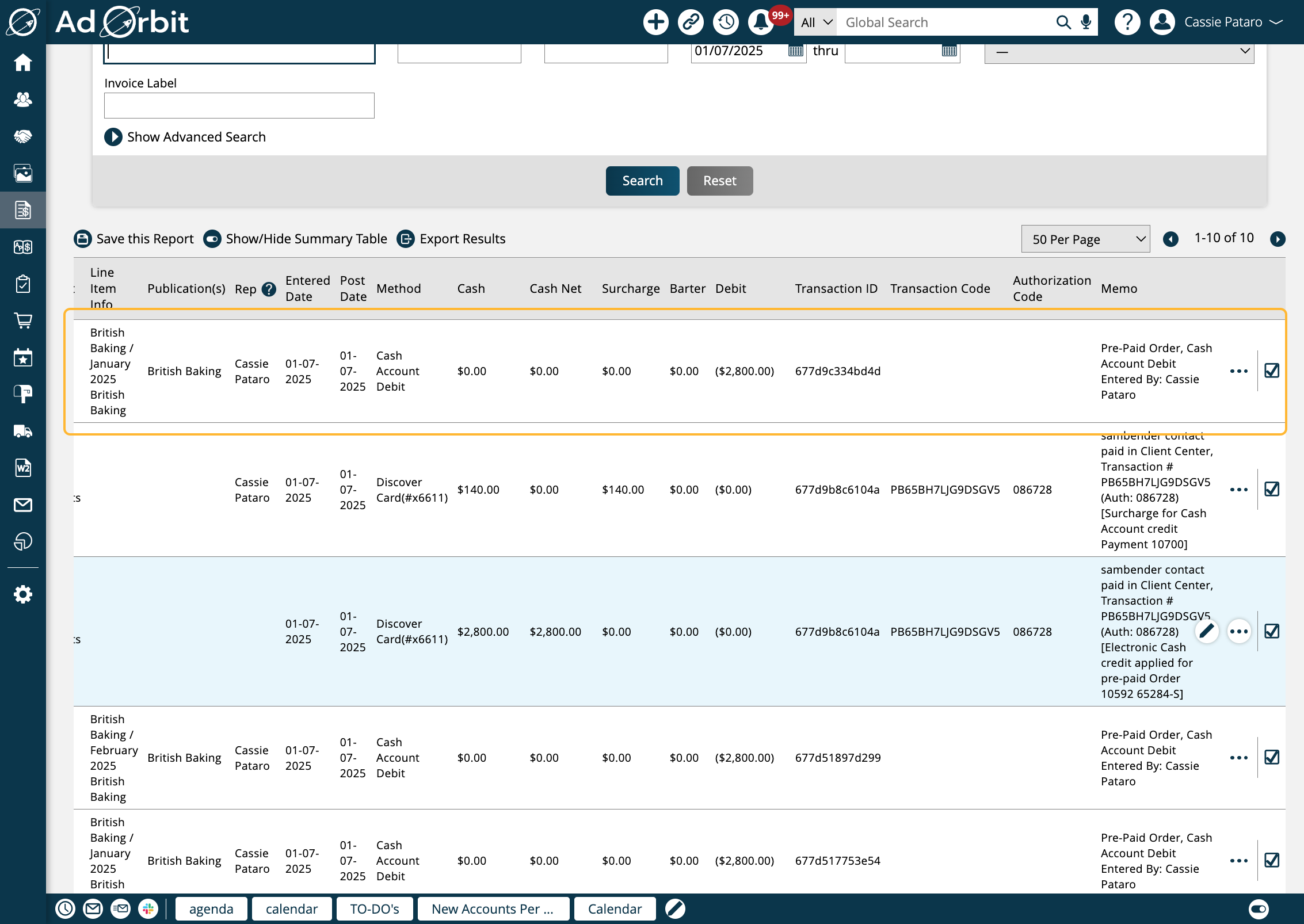1304x924 pixels.
Task: Click the W2 sidebar icon
Action: tap(23, 468)
